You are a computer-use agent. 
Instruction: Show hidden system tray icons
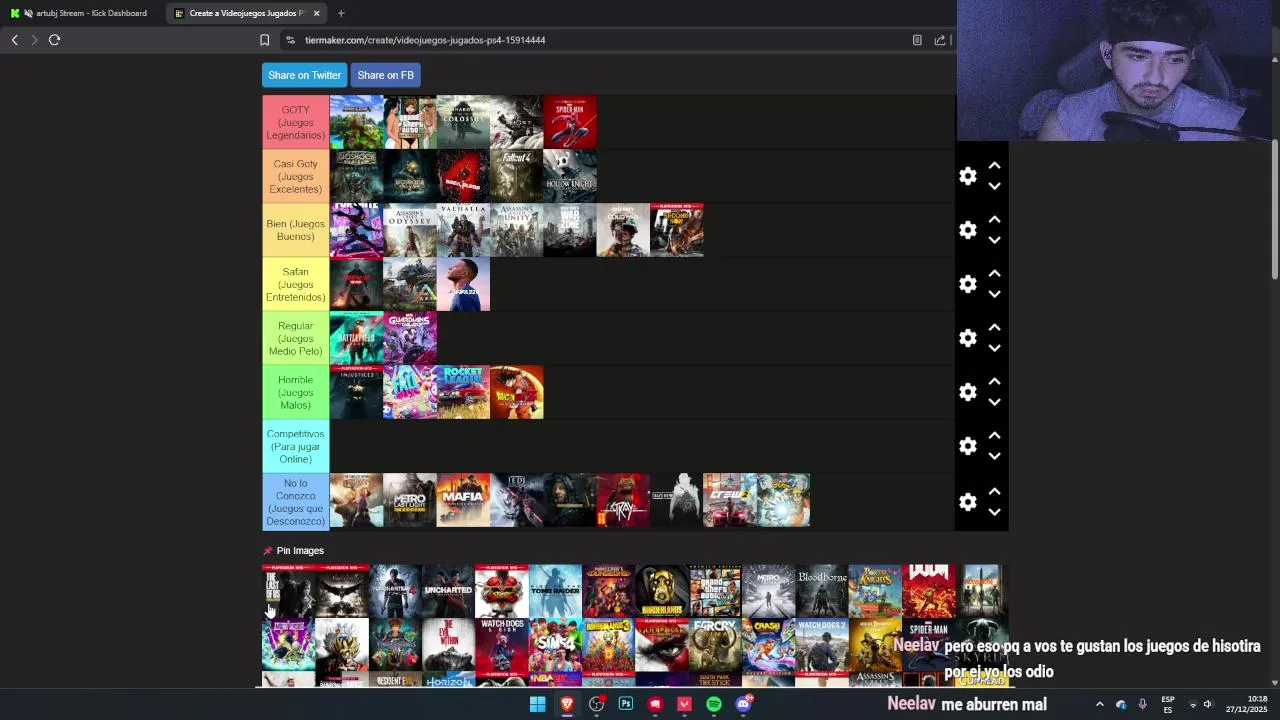coord(1099,704)
